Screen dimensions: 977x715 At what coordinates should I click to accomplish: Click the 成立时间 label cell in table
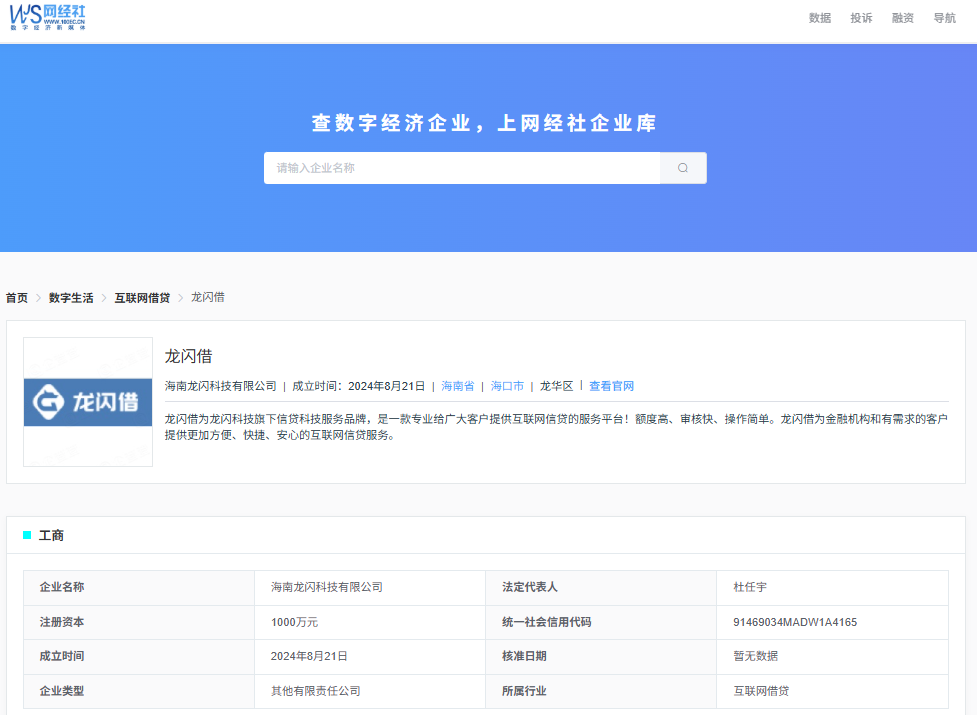pos(139,656)
